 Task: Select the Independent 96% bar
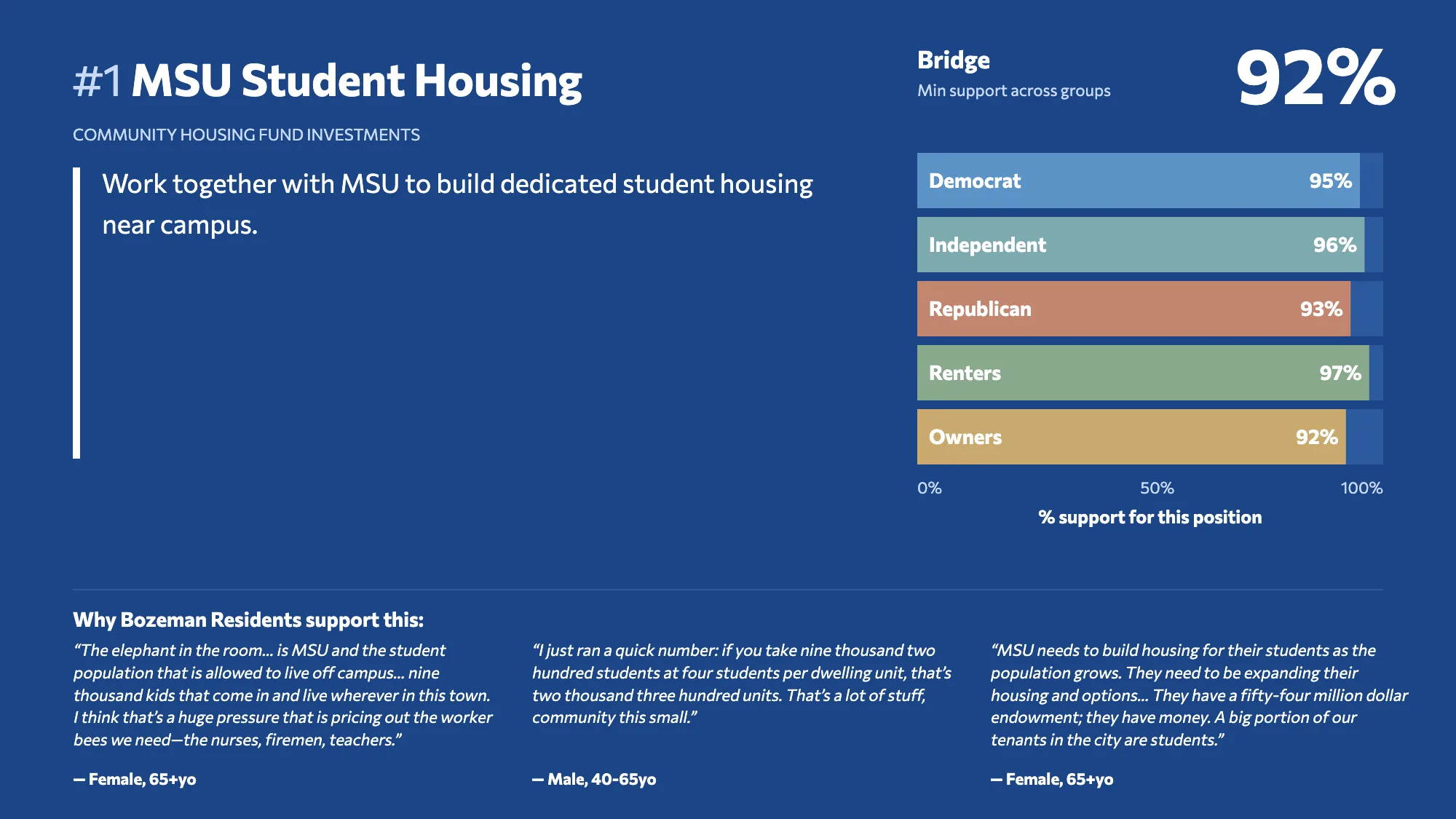(x=1141, y=245)
